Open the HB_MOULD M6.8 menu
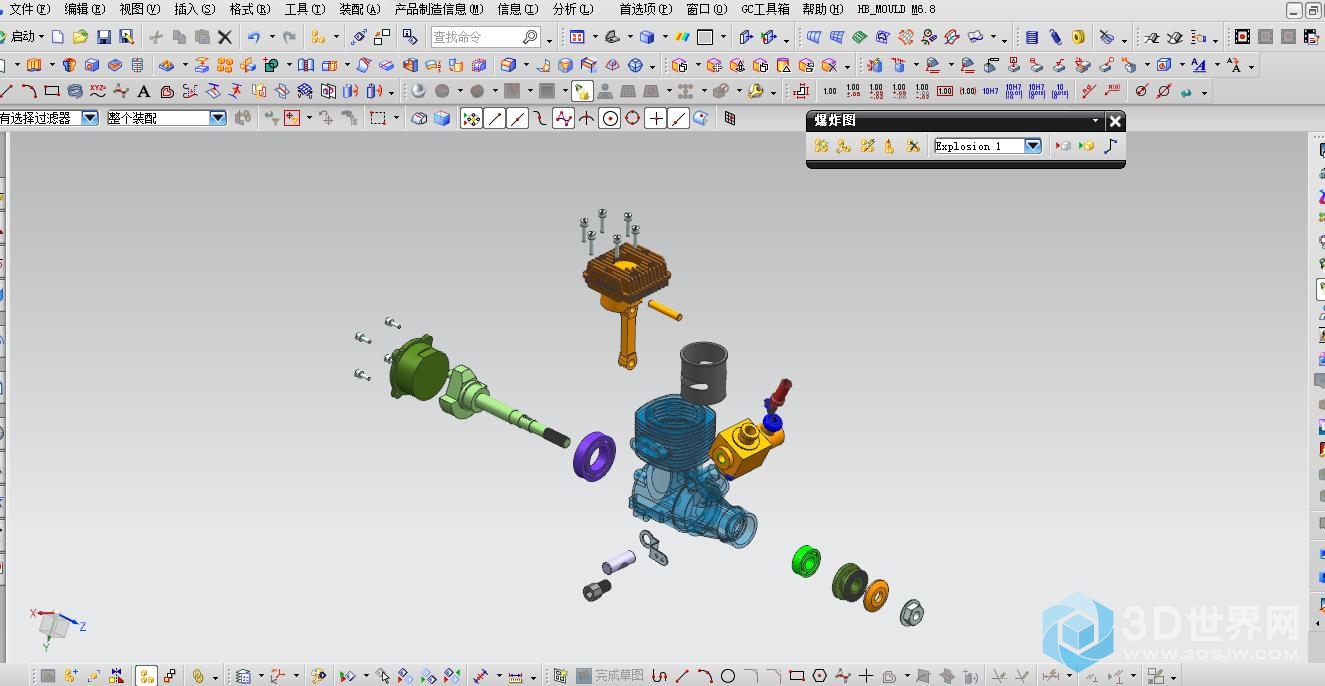Image resolution: width=1325 pixels, height=686 pixels. (896, 9)
